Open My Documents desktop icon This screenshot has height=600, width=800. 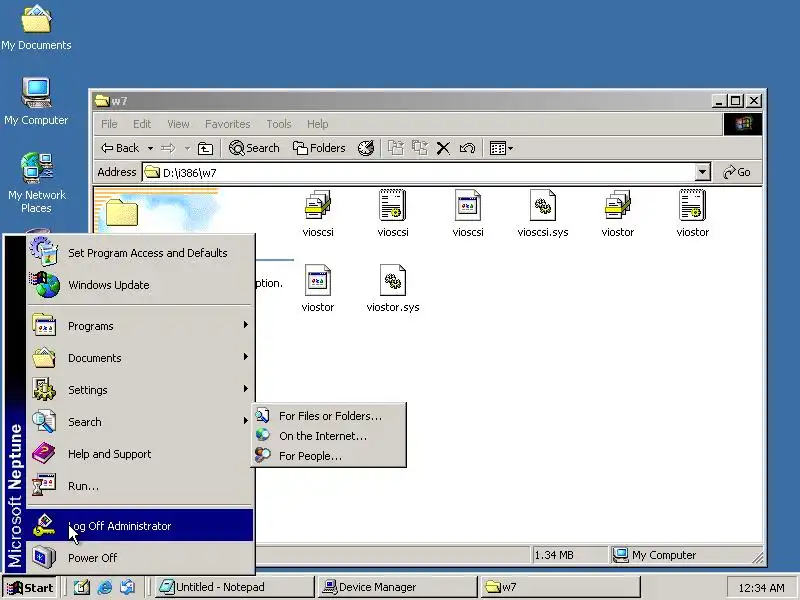tap(36, 28)
